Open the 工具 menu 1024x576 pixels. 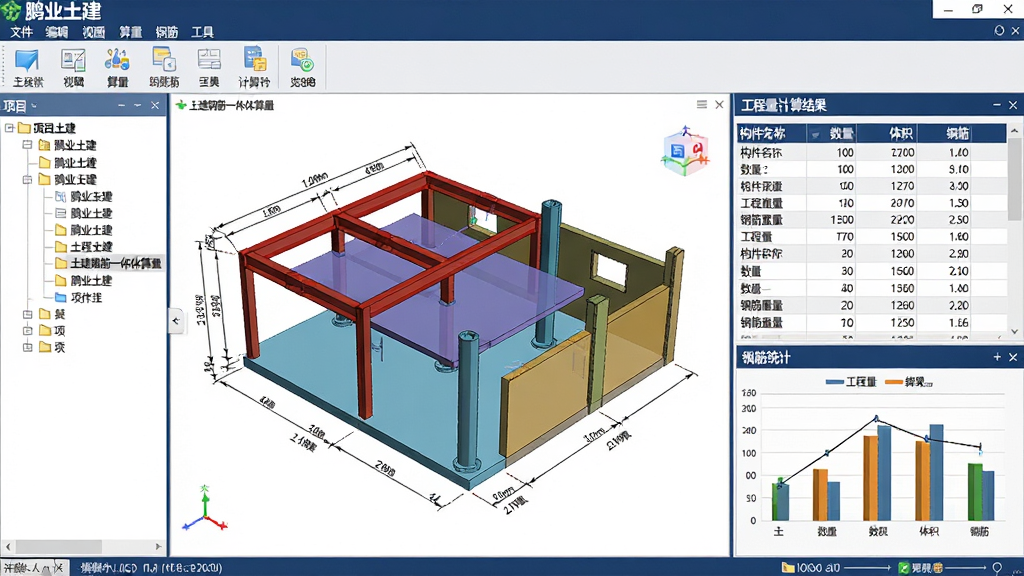[x=202, y=32]
